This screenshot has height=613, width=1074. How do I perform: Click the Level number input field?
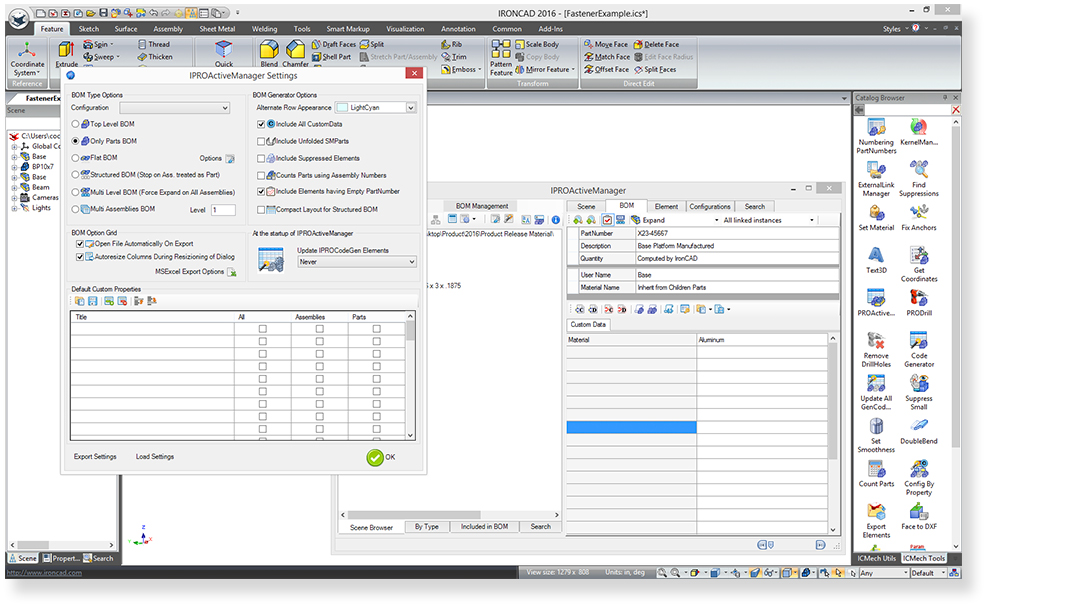coord(223,210)
